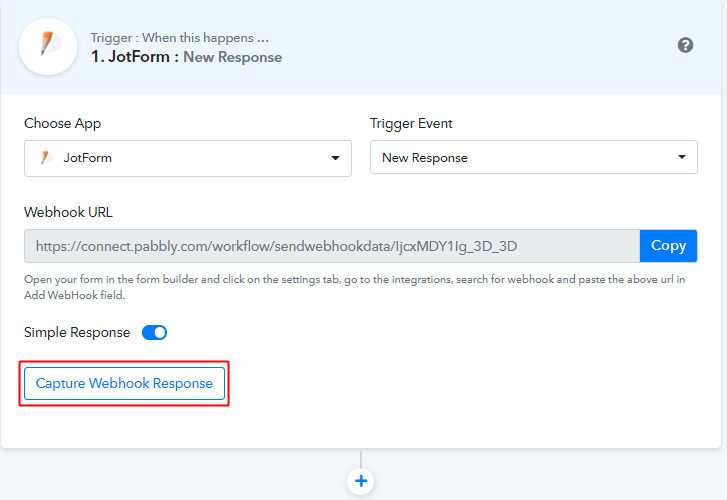
Task: Click the "Choose App" label
Action: click(x=63, y=123)
